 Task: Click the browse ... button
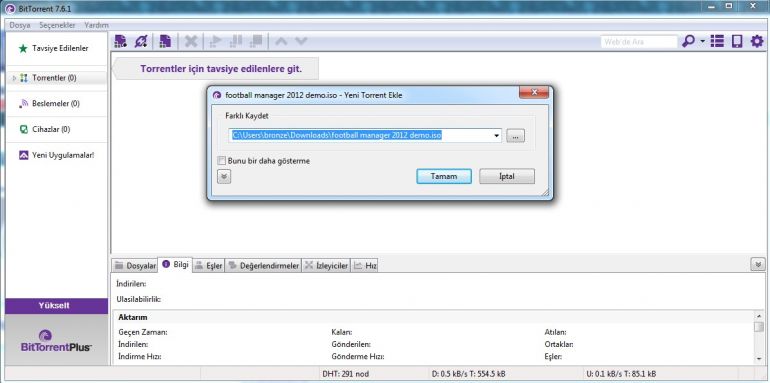515,136
